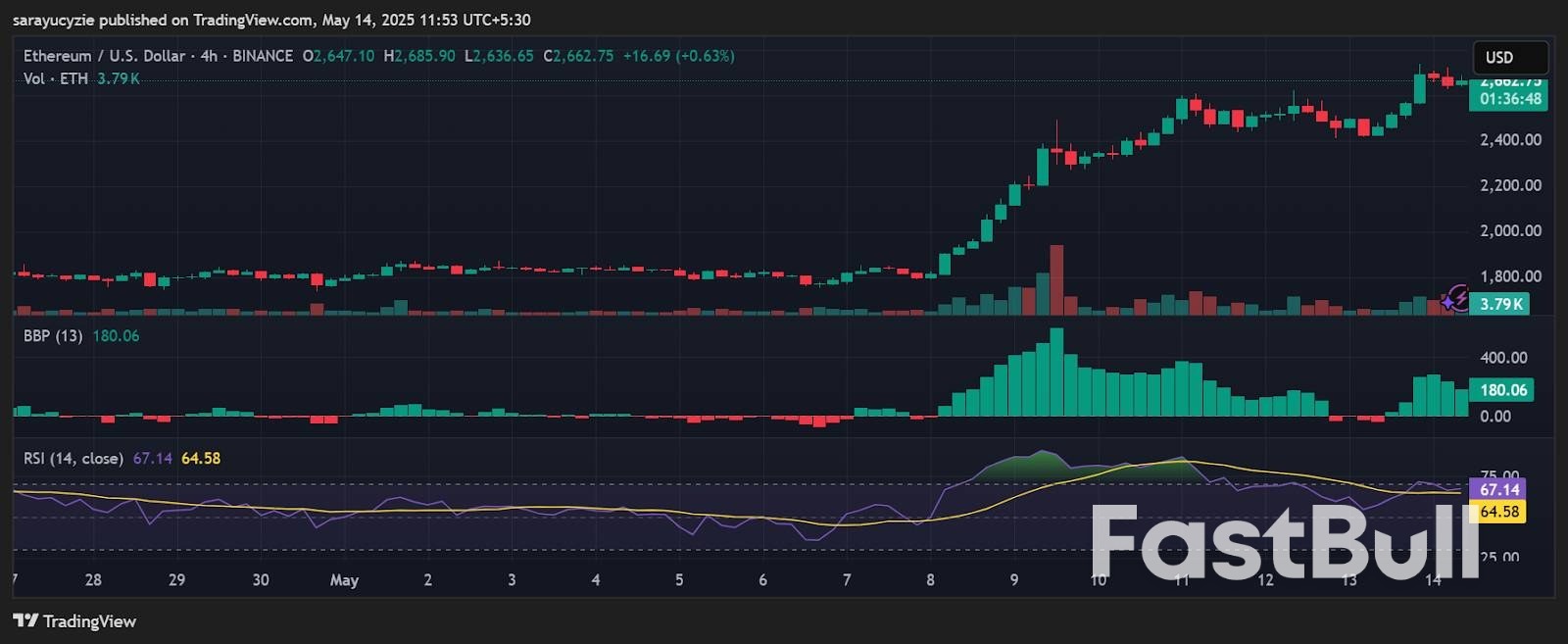Click the tallest red volume bar on May 9

click(1056, 279)
